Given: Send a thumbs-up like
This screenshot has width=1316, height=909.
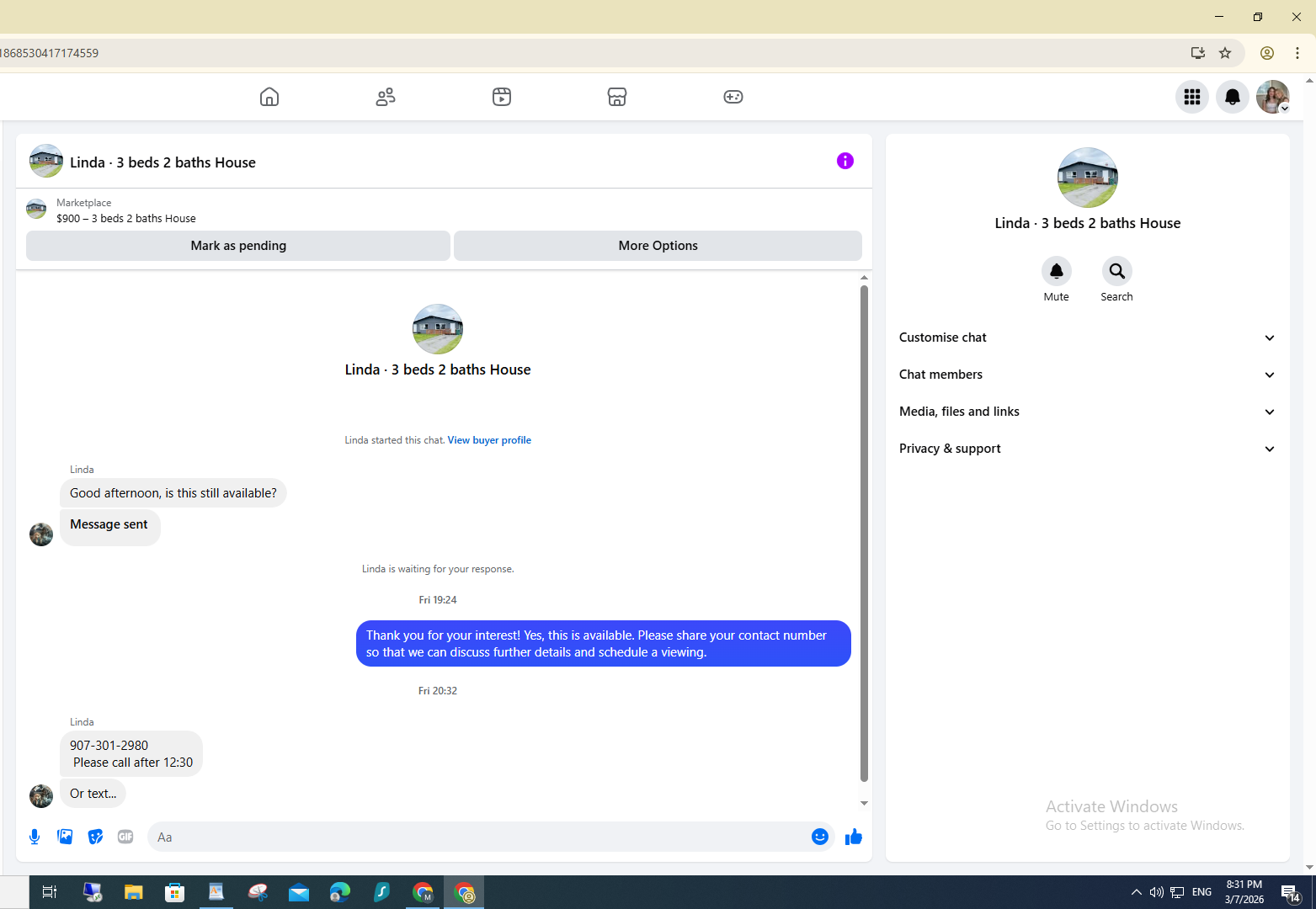Looking at the screenshot, I should pos(854,837).
